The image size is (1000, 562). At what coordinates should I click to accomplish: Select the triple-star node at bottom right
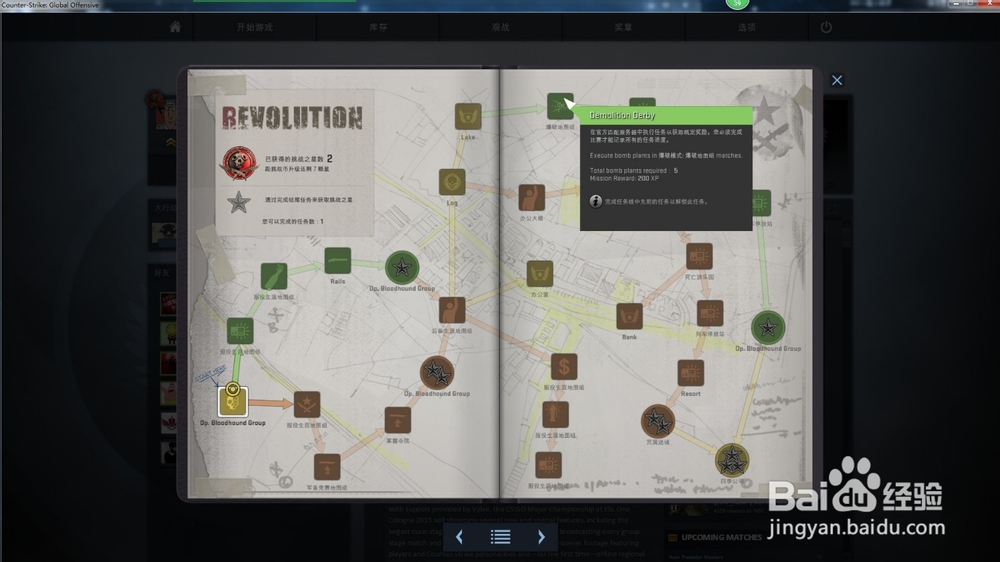click(732, 461)
